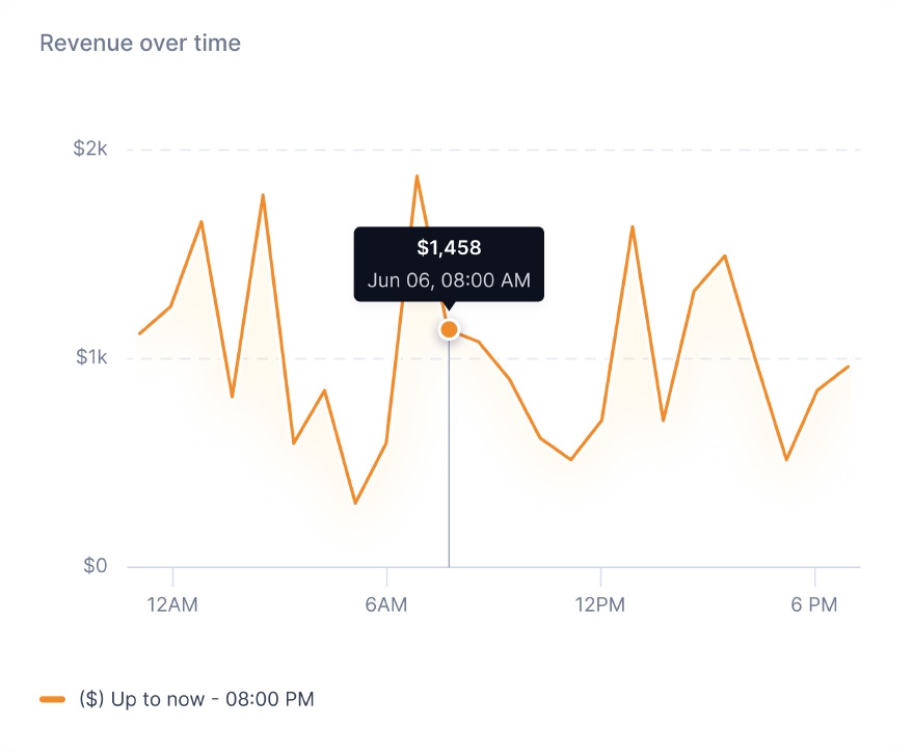This screenshot has width=900, height=753.
Task: Toggle the "($) Up to now" legend series
Action: pyautogui.click(x=196, y=699)
